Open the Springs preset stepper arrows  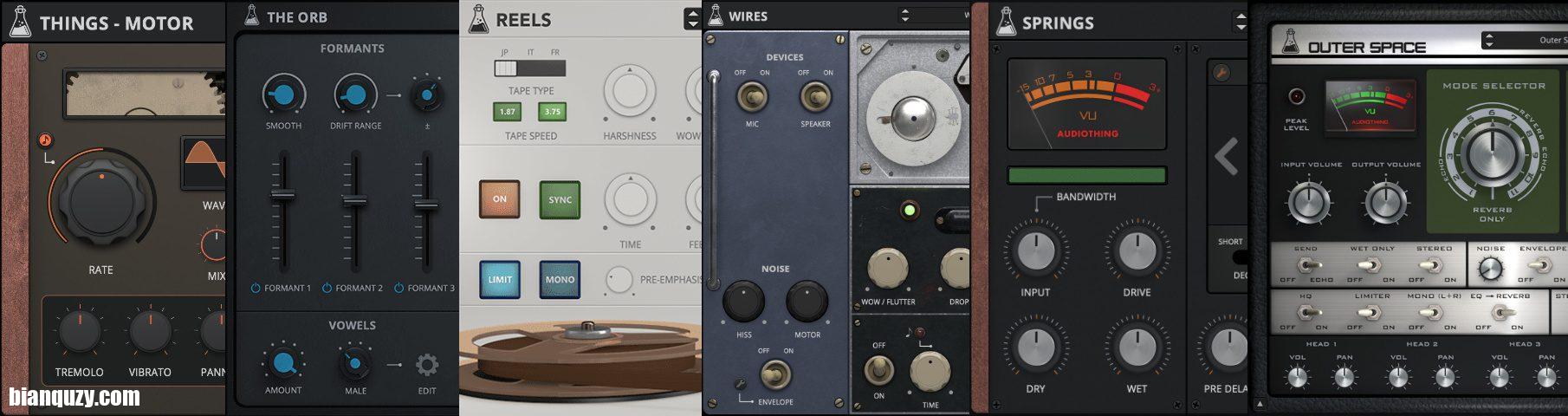[x=1241, y=22]
